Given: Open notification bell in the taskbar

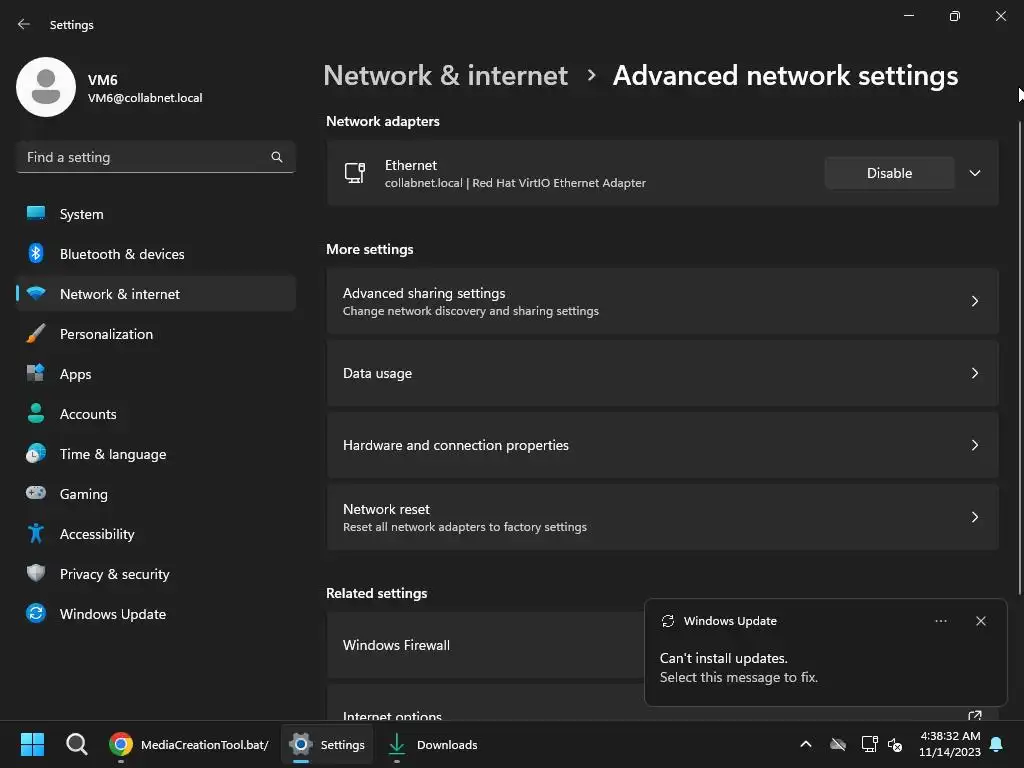Looking at the screenshot, I should [996, 744].
